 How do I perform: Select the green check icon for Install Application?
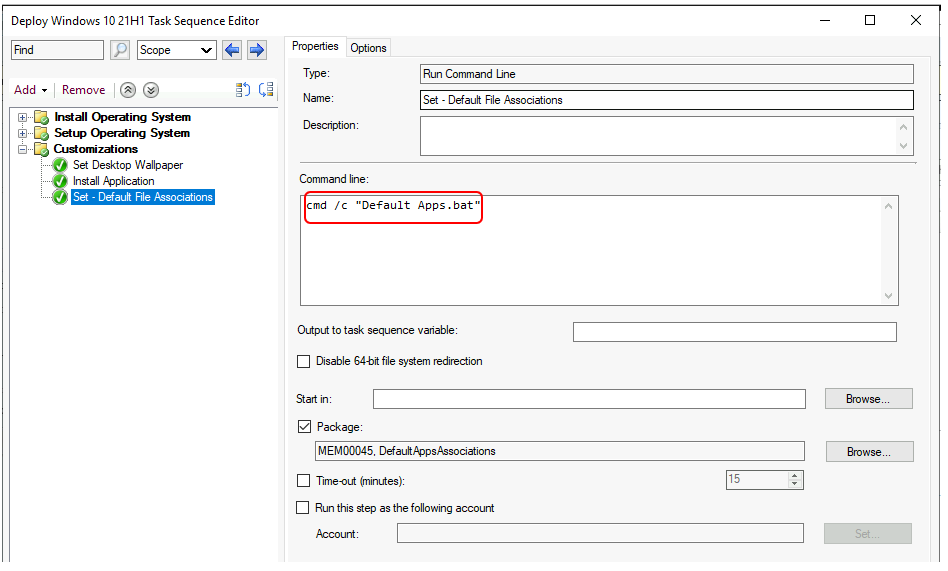(x=61, y=181)
